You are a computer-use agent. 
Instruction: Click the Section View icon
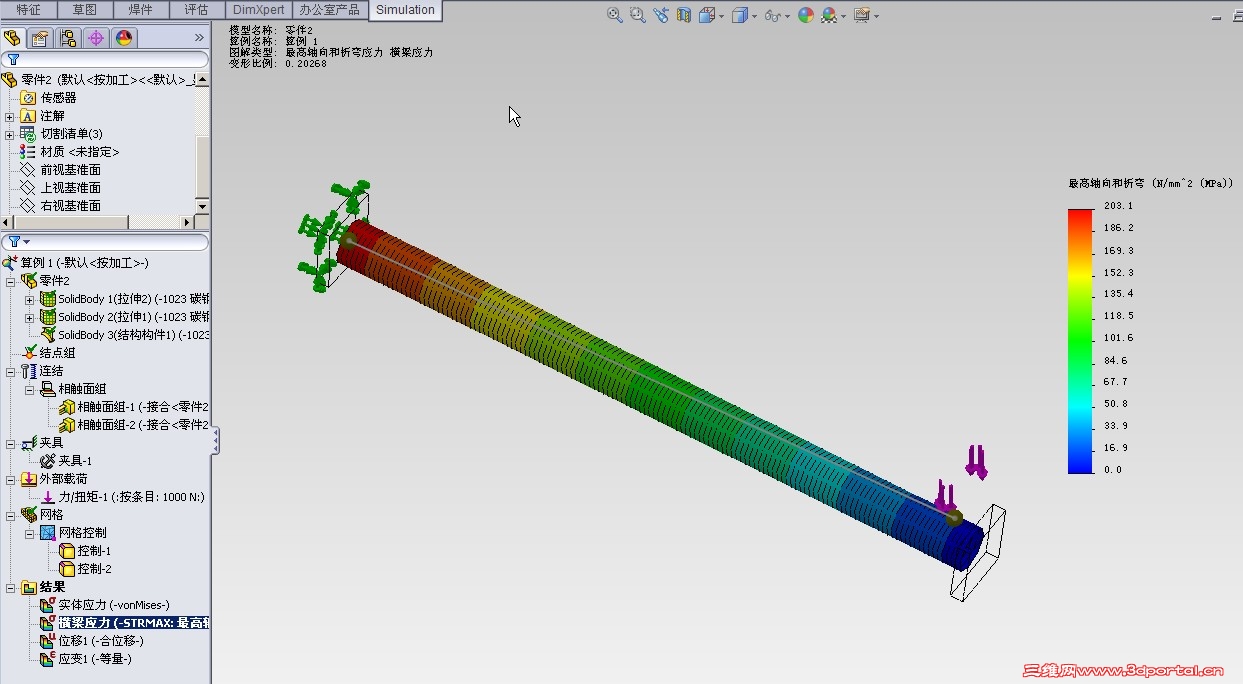[684, 15]
